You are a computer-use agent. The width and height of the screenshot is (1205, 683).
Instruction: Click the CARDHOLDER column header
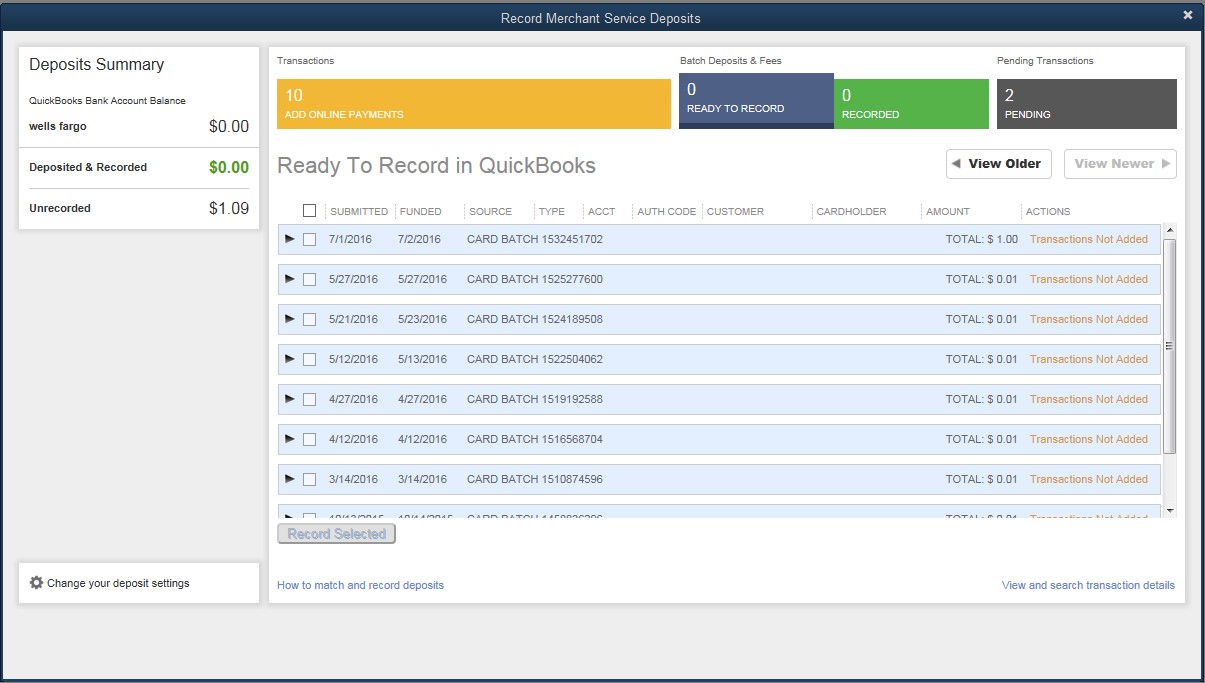pyautogui.click(x=851, y=212)
